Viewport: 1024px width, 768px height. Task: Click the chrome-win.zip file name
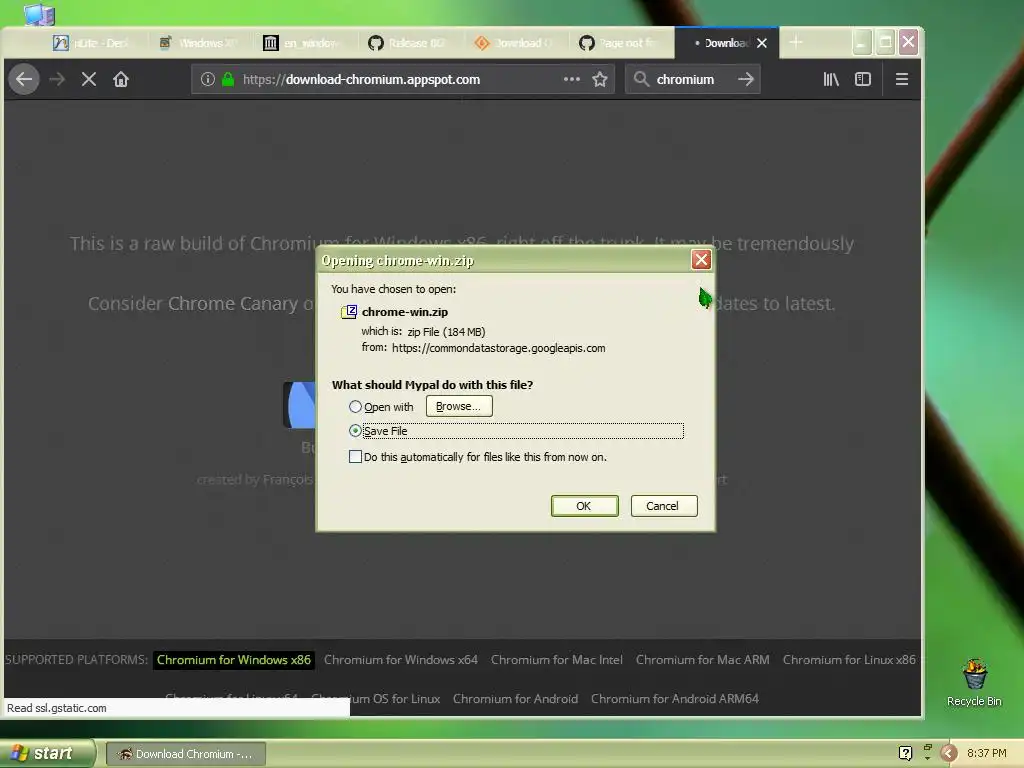[x=405, y=312]
